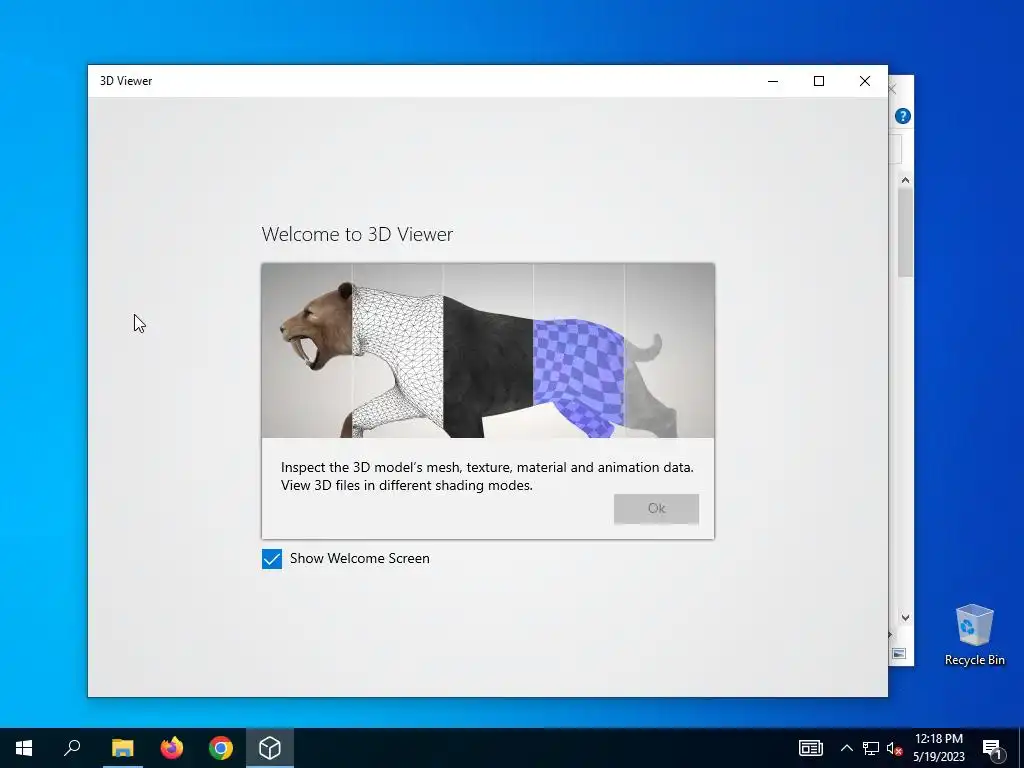Click the Welcome to 3D Viewer heading
The width and height of the screenshot is (1024, 768).
click(357, 234)
